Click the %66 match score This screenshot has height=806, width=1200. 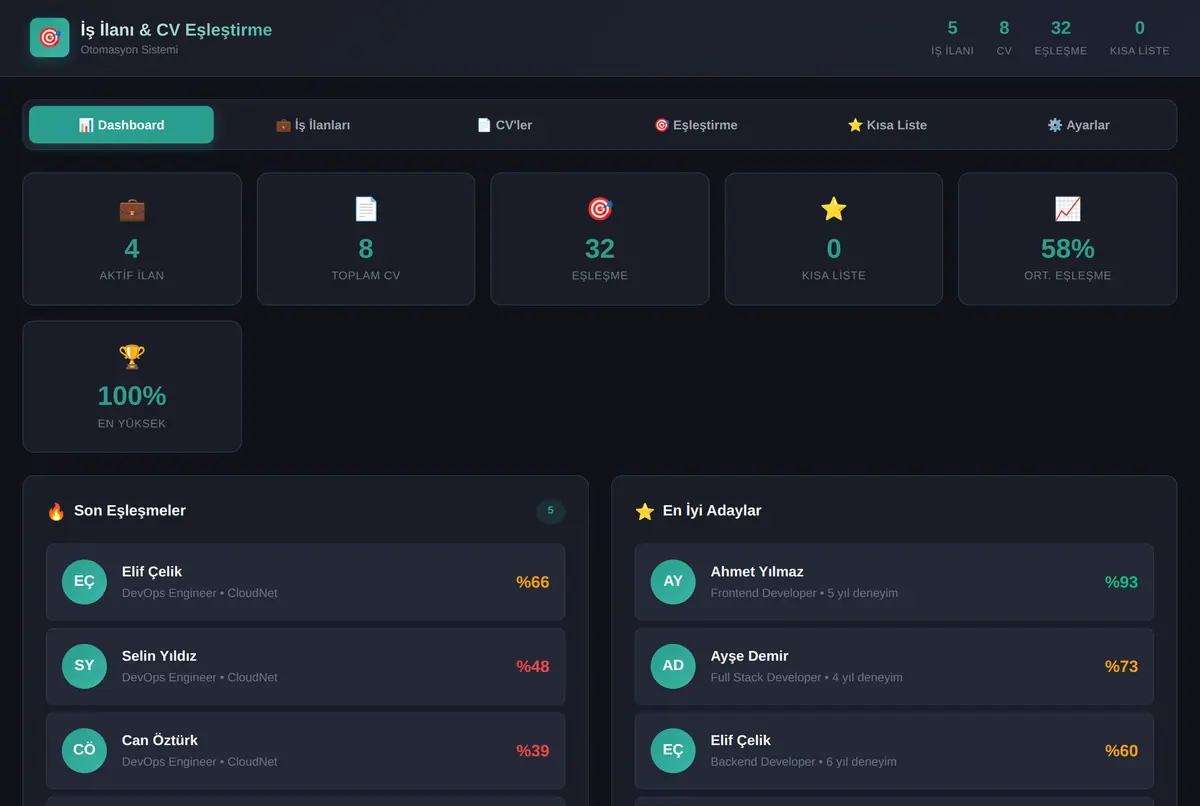click(x=533, y=582)
